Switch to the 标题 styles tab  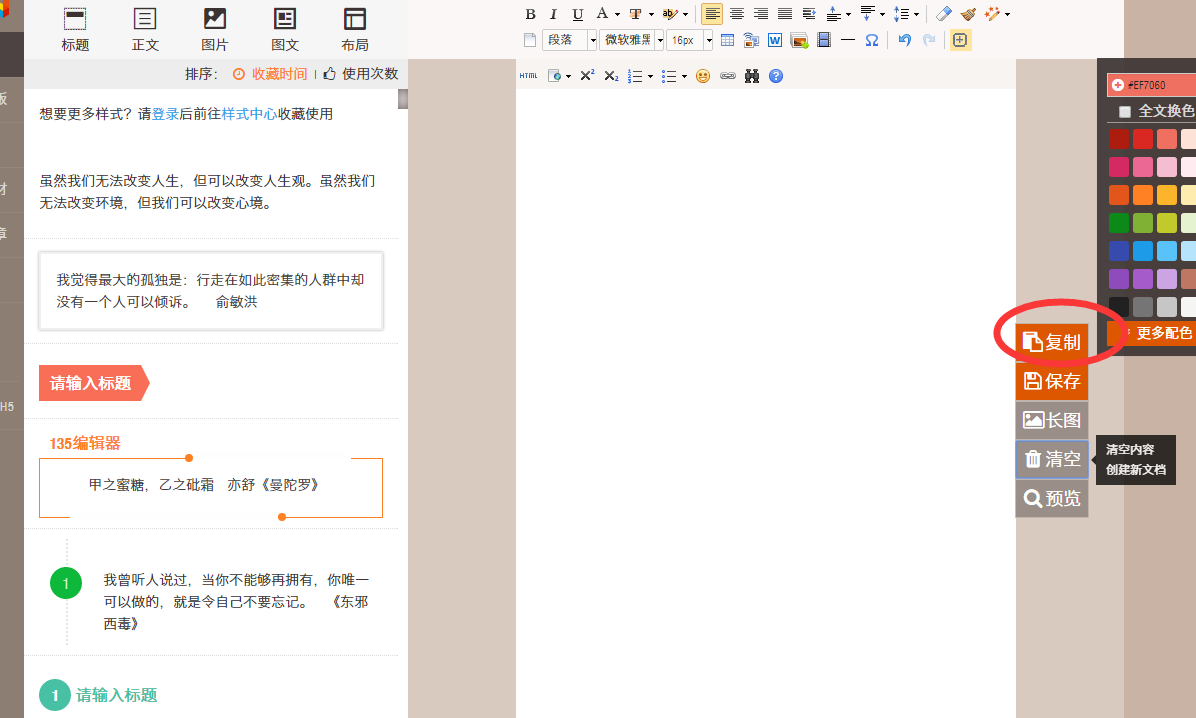pos(75,30)
